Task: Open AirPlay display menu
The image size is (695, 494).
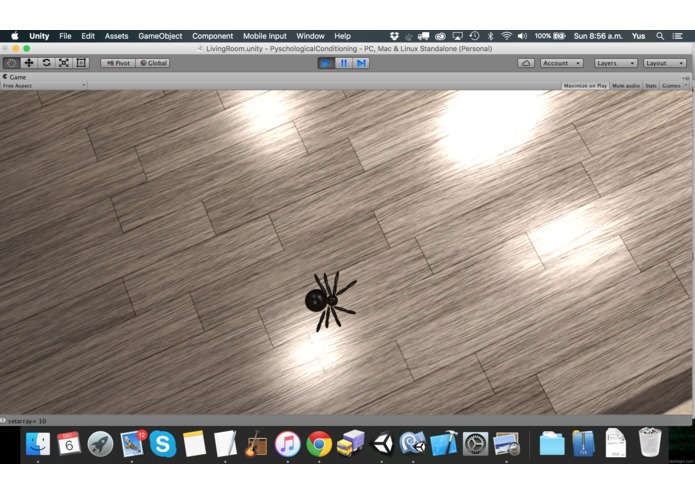Action: coord(457,36)
